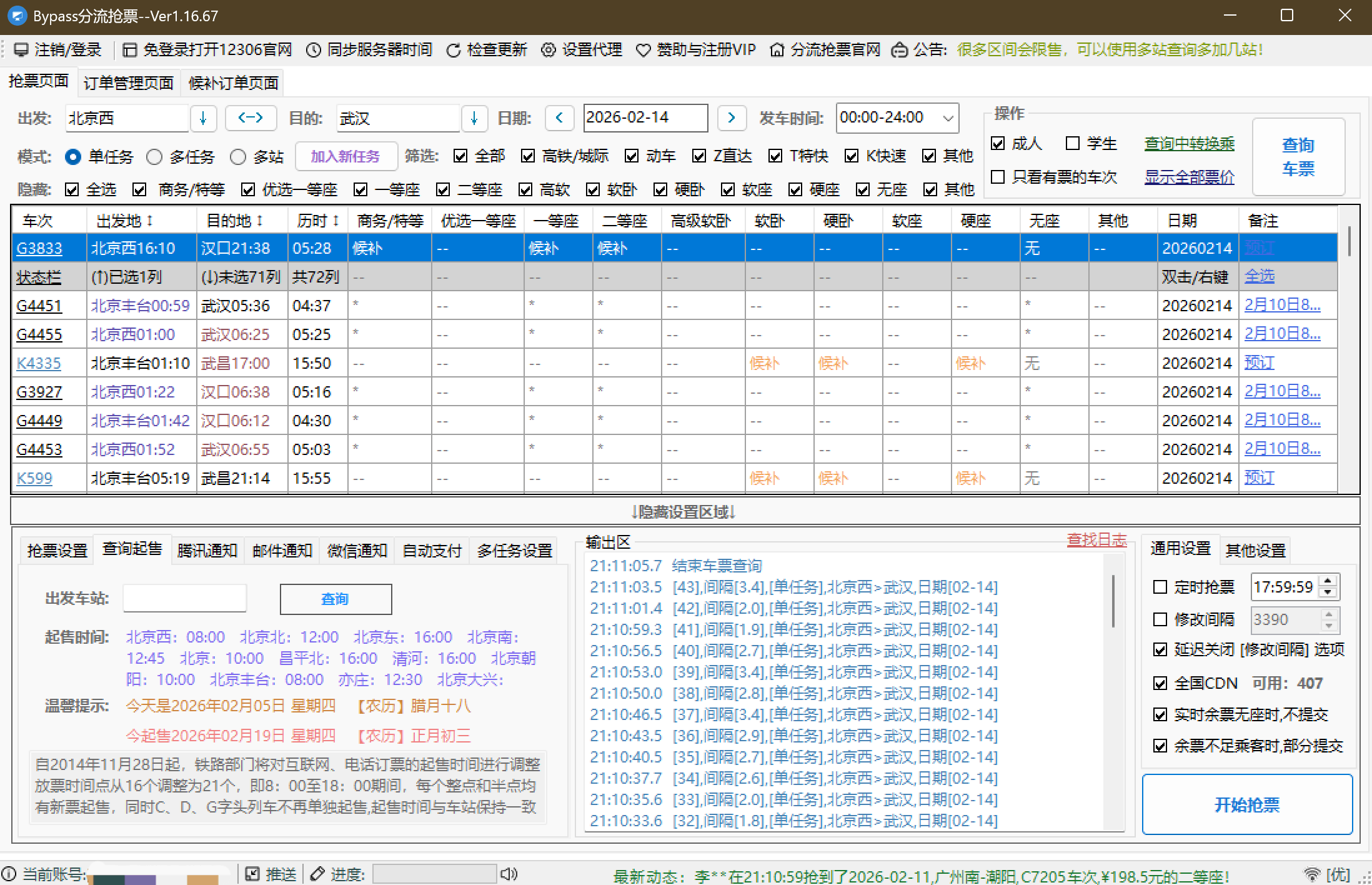1372x885 pixels.
Task: Open 设置代理 via the gear icon
Action: pyautogui.click(x=549, y=49)
